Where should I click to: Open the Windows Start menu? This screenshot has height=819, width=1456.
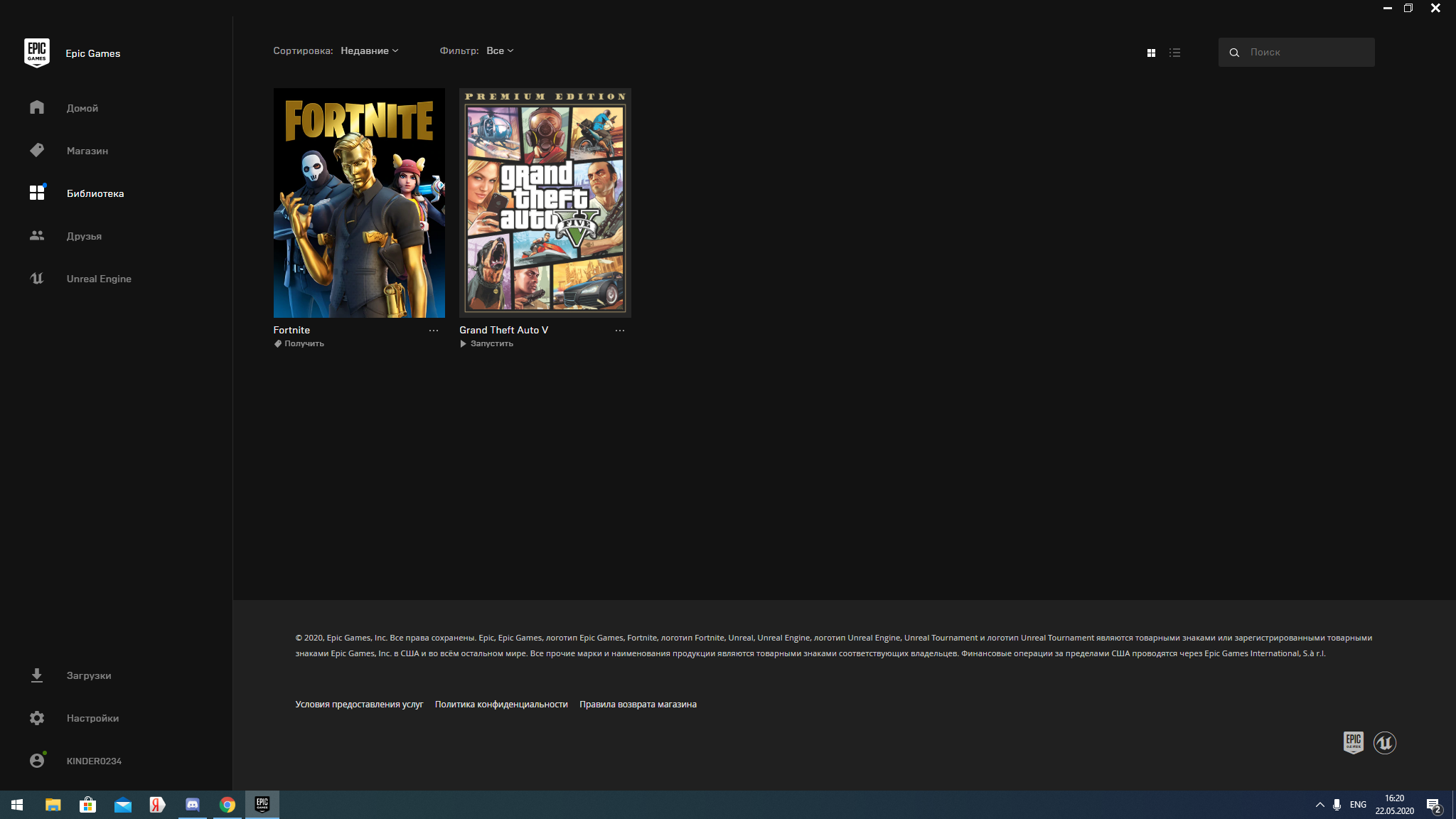[x=17, y=805]
